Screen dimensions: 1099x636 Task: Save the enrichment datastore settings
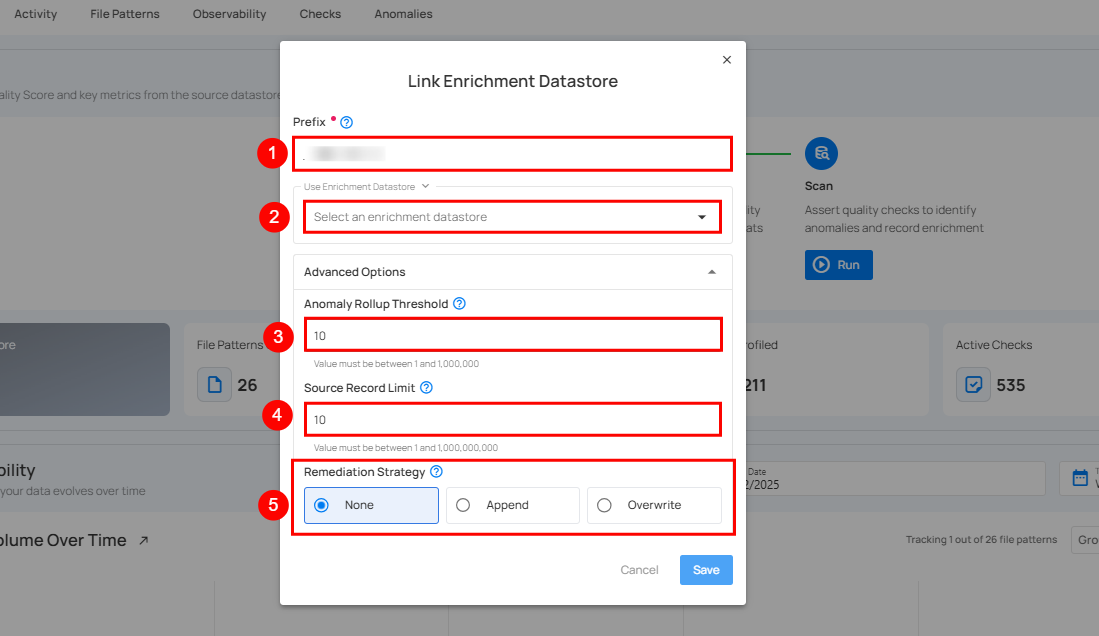706,570
